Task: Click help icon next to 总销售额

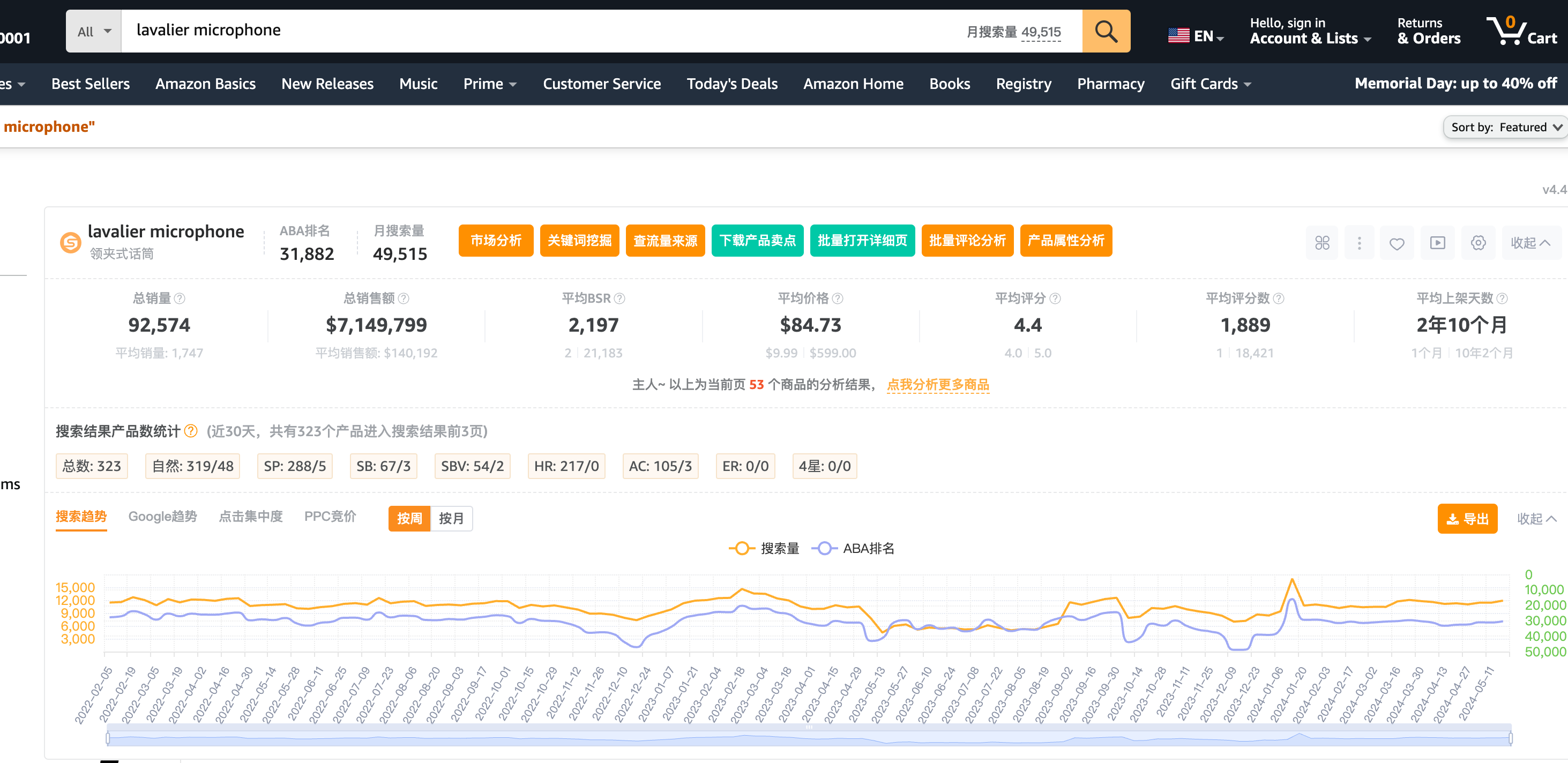Action: (404, 298)
